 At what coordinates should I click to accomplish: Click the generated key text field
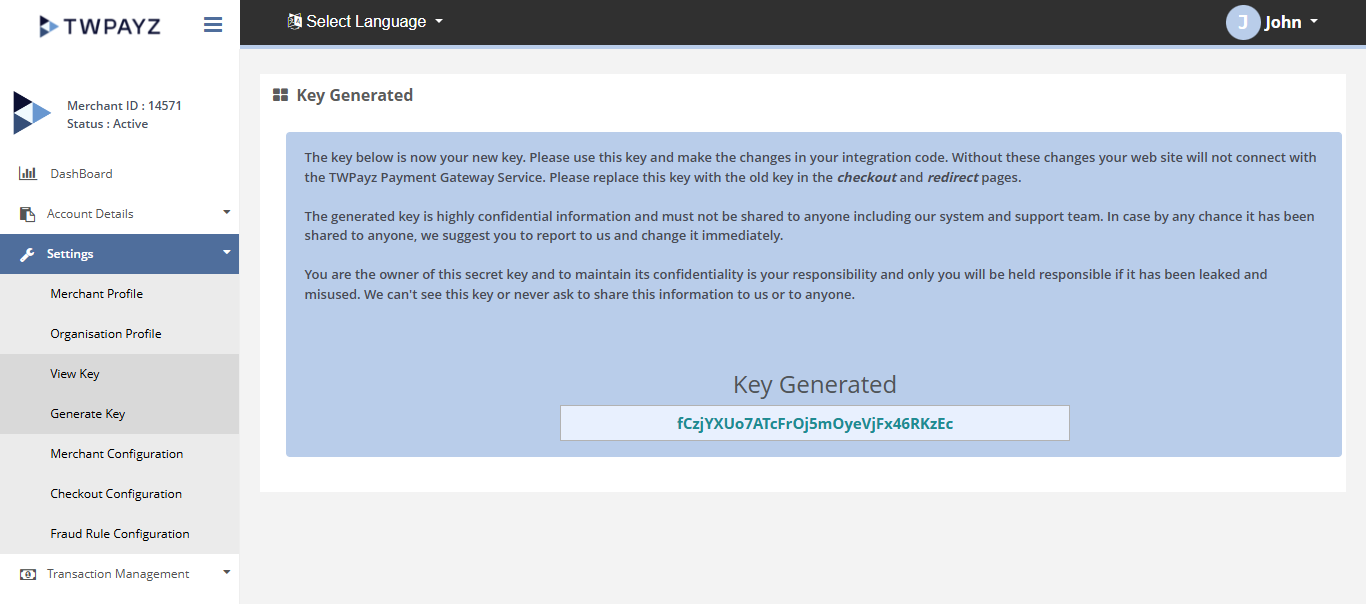(x=814, y=423)
